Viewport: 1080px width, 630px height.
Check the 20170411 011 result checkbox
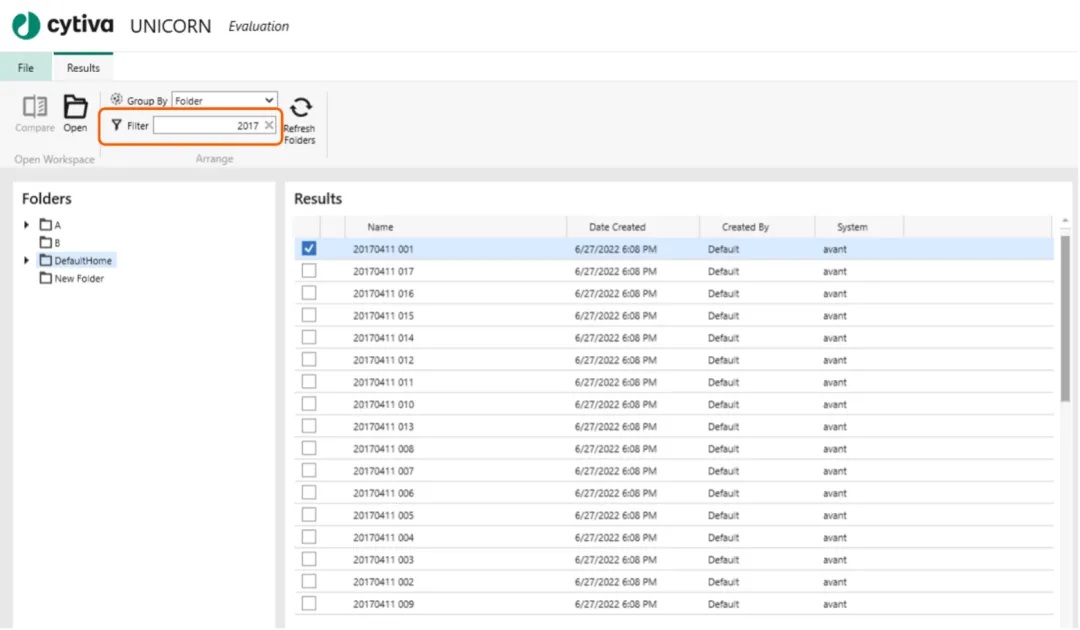[309, 381]
